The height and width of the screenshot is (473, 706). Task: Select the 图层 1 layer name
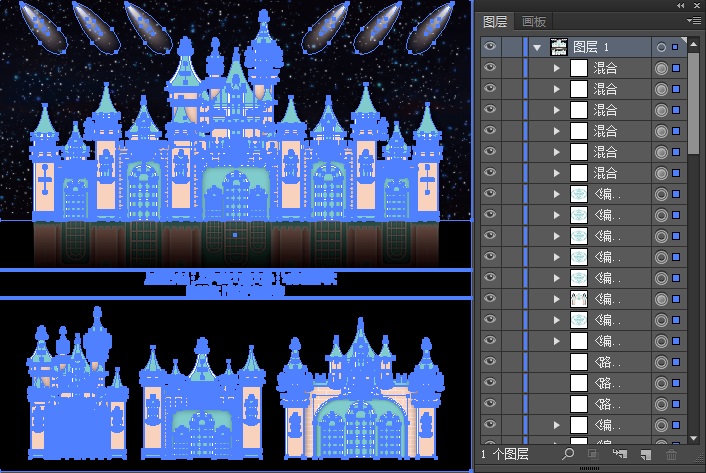click(x=591, y=47)
